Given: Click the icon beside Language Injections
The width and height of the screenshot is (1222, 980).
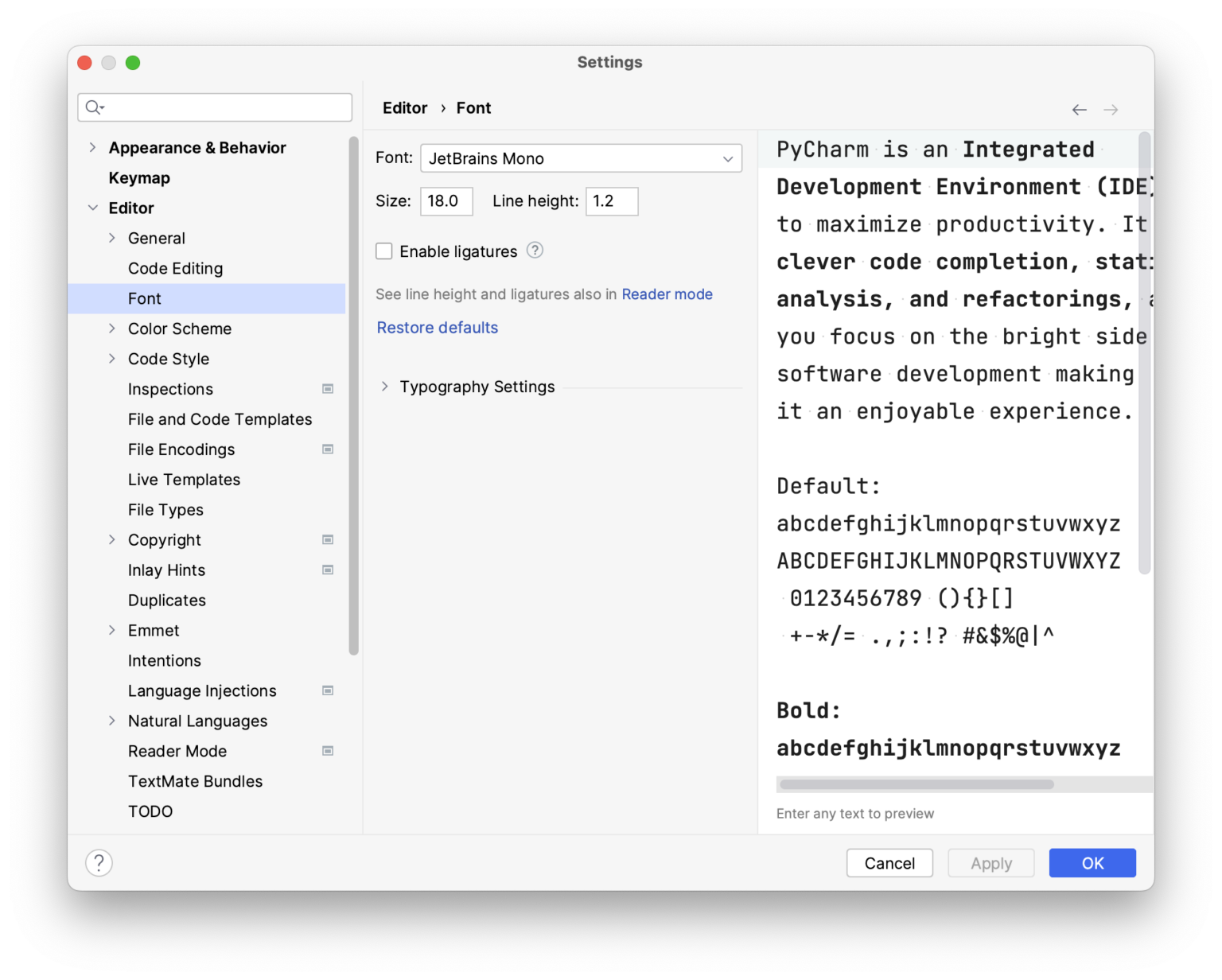Looking at the screenshot, I should (327, 690).
